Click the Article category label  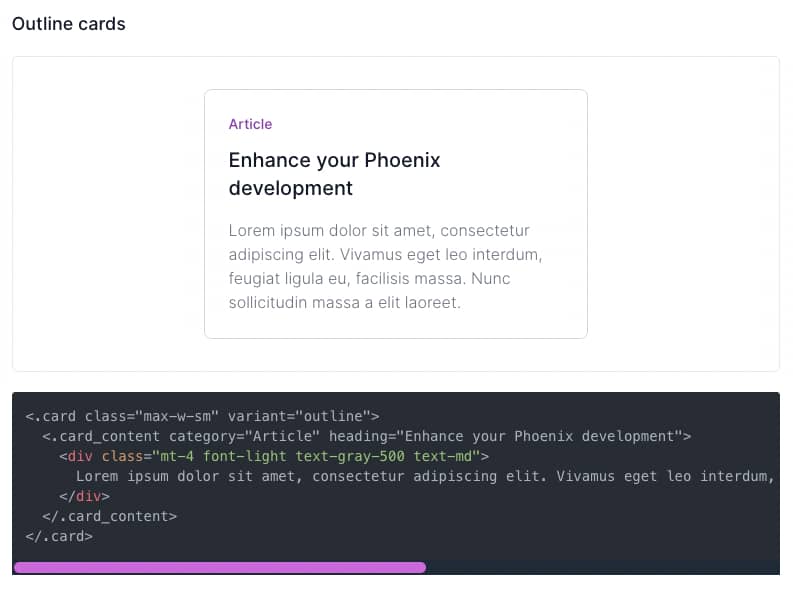[x=250, y=124]
